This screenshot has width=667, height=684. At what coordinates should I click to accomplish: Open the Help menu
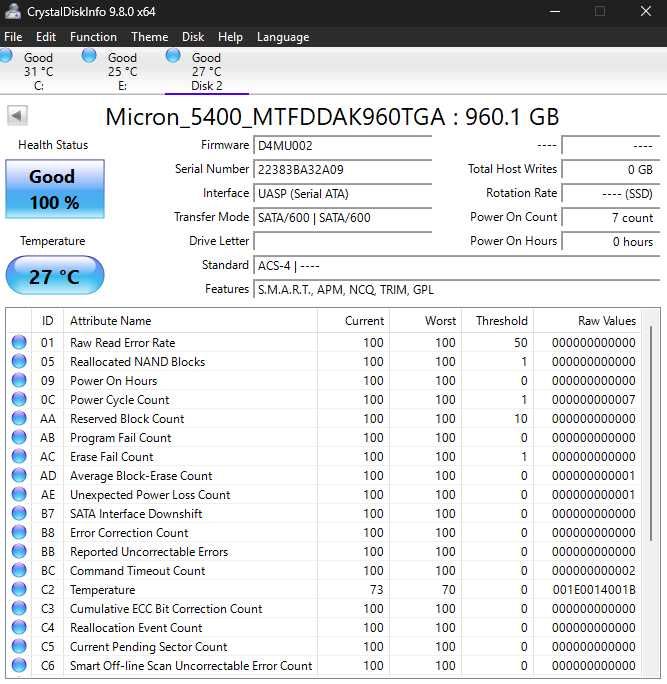[230, 37]
